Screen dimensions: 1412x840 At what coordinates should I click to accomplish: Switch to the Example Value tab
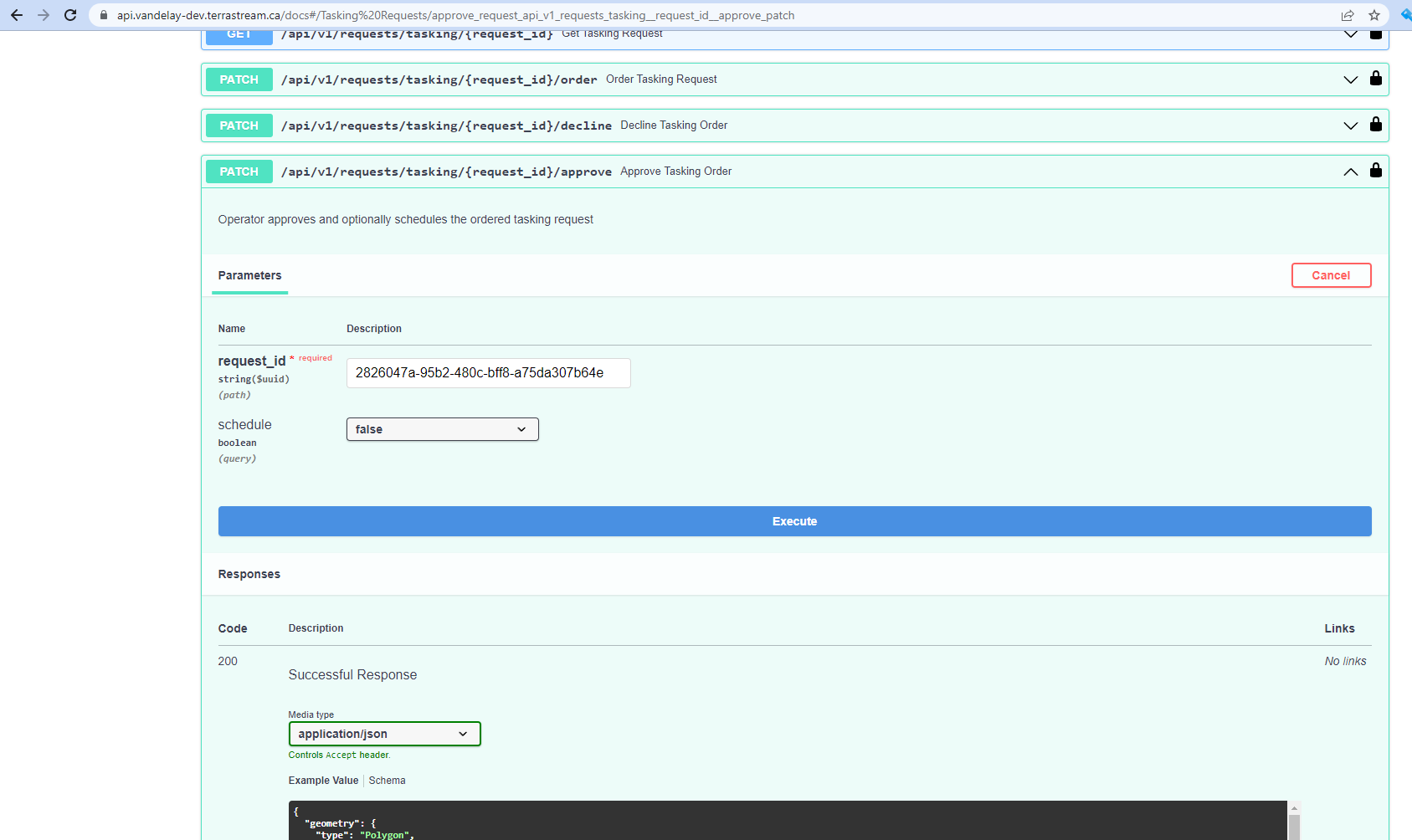(x=323, y=781)
